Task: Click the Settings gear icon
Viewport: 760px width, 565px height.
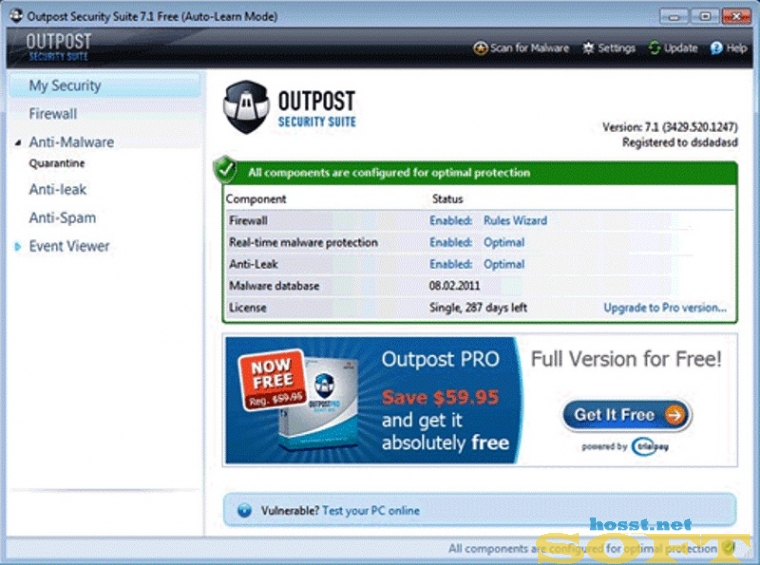Action: pyautogui.click(x=588, y=48)
